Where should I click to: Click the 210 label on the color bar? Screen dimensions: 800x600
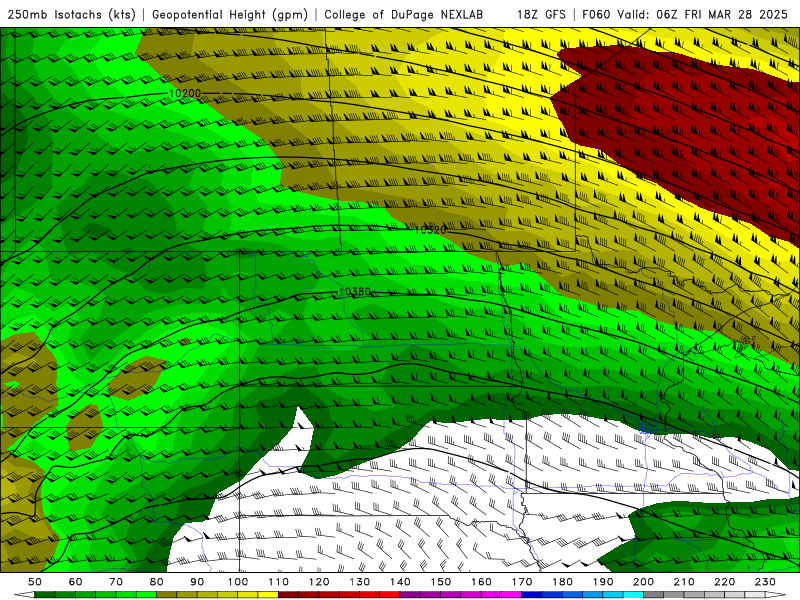(684, 582)
